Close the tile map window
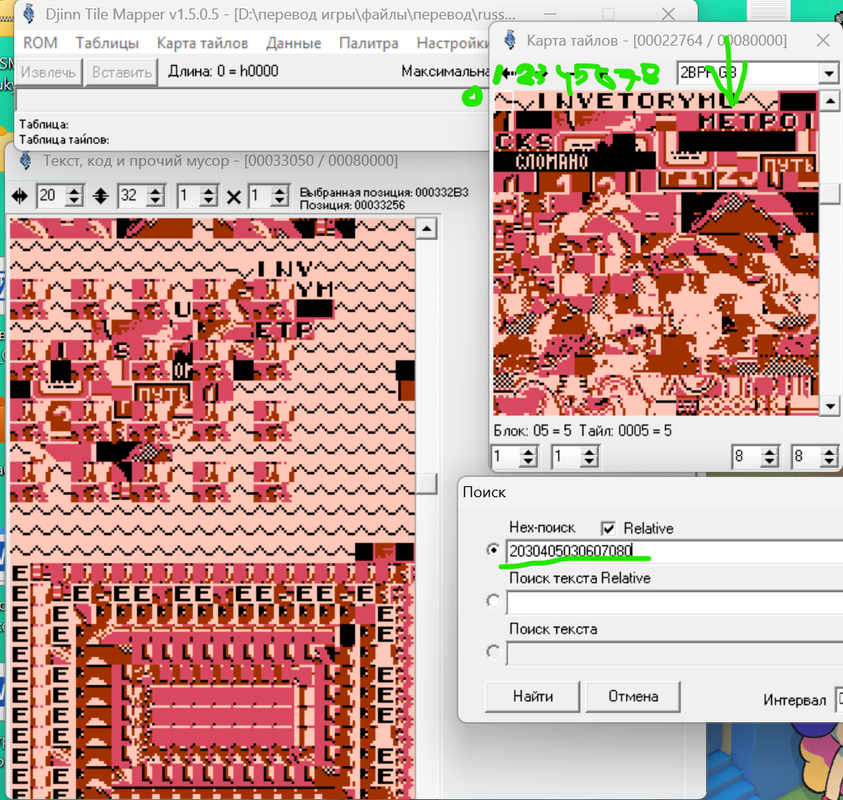 [x=823, y=40]
